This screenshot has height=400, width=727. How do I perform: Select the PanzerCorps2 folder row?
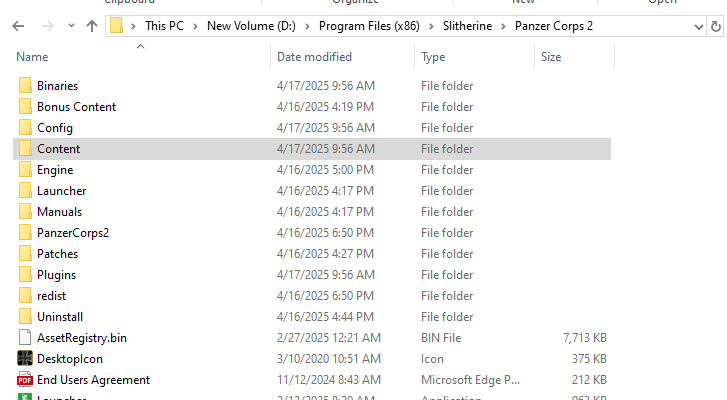point(312,233)
